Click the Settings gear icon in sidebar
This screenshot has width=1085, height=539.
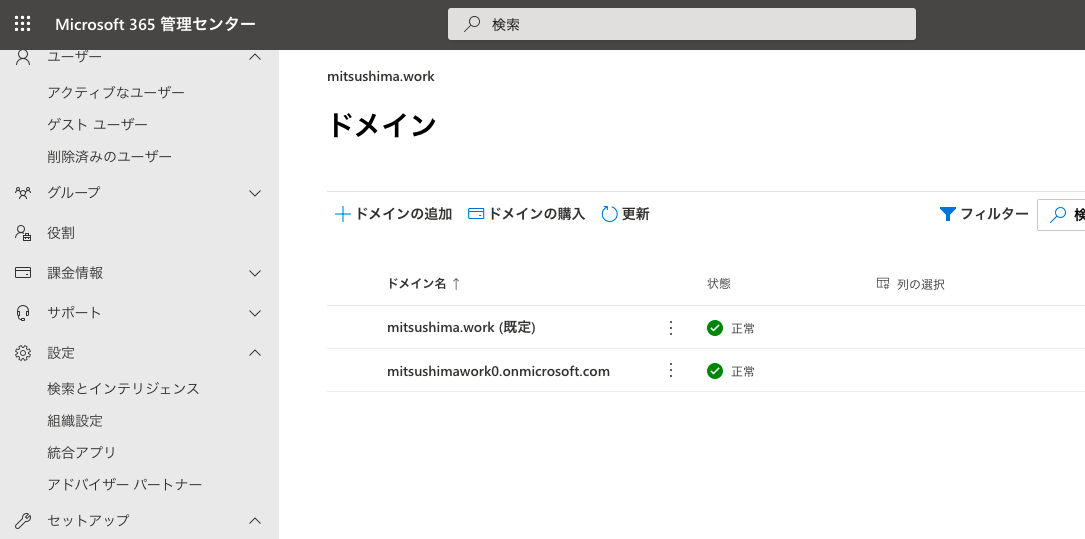click(23, 353)
